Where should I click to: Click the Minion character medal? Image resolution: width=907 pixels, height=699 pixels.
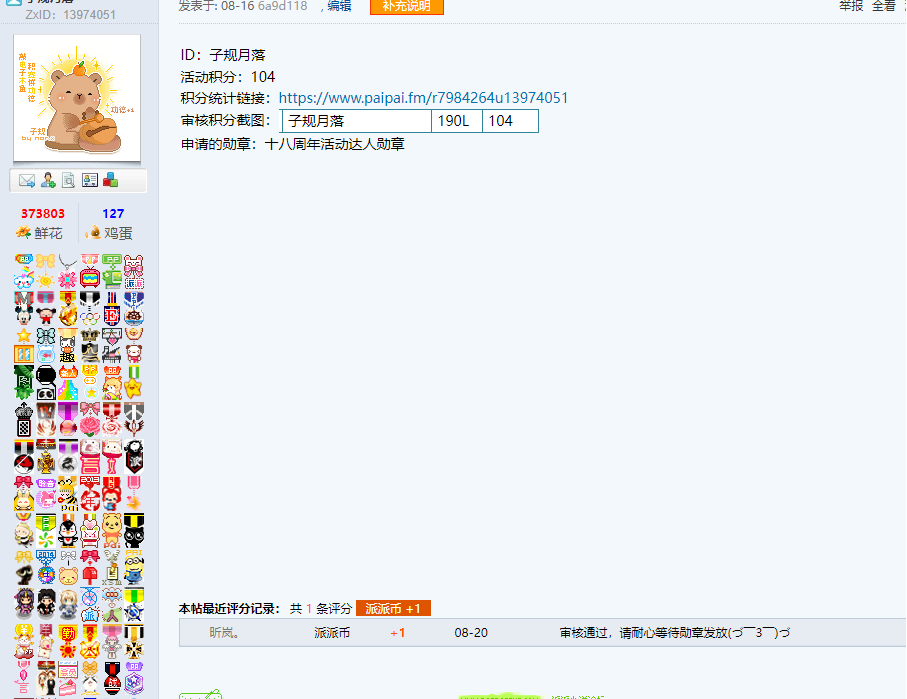click(134, 568)
